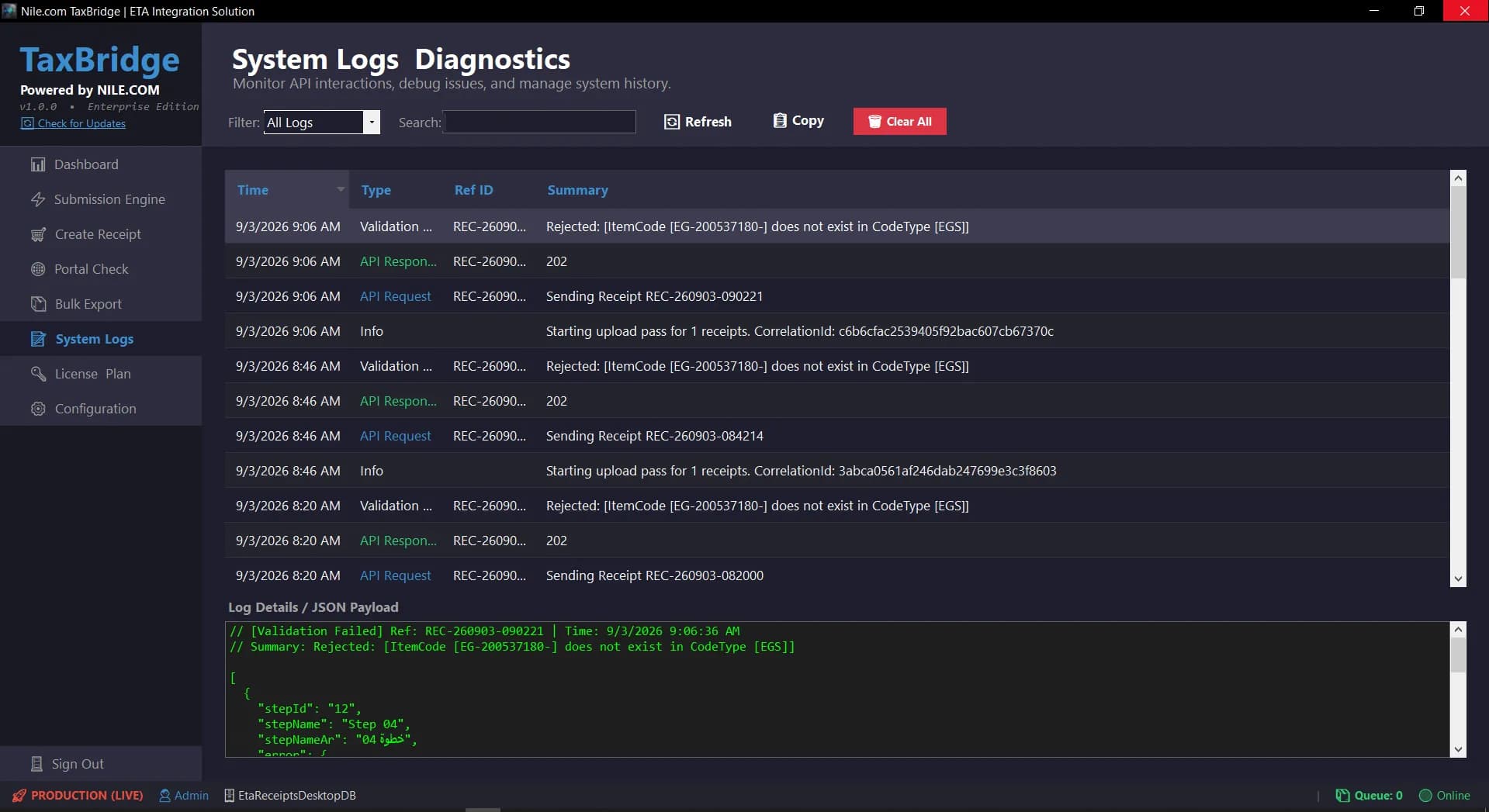Screen dimensions: 1489x812
Task: Open the Bulk Export page
Action: [101, 304]
